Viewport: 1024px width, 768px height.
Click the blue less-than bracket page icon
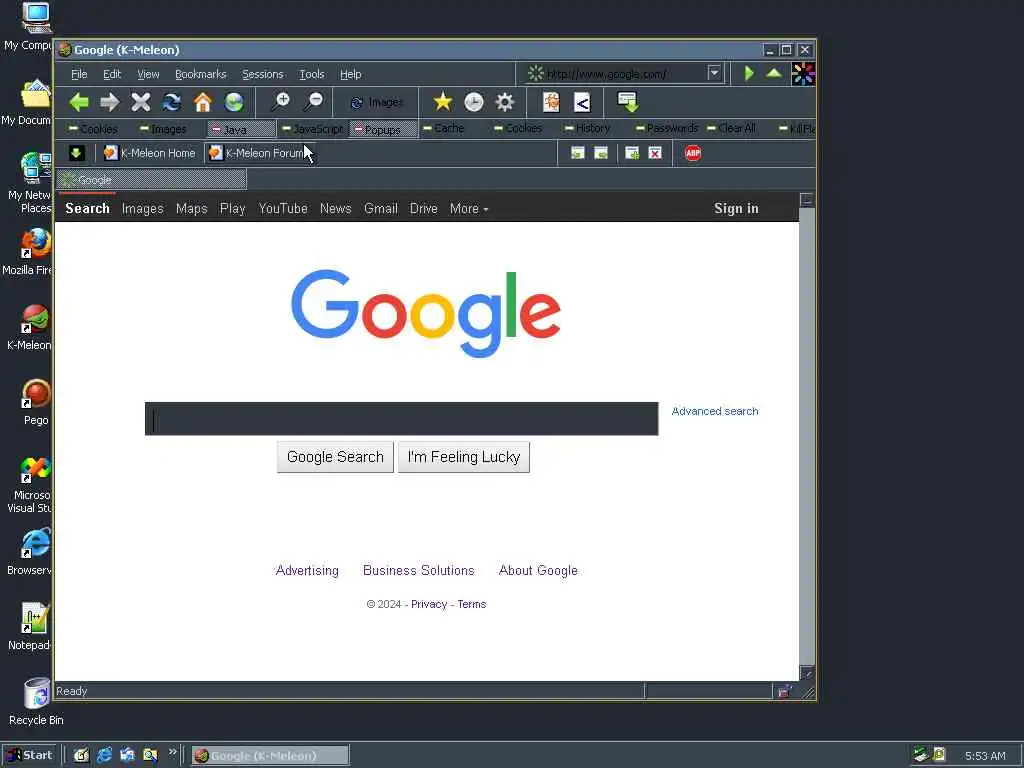[x=582, y=102]
